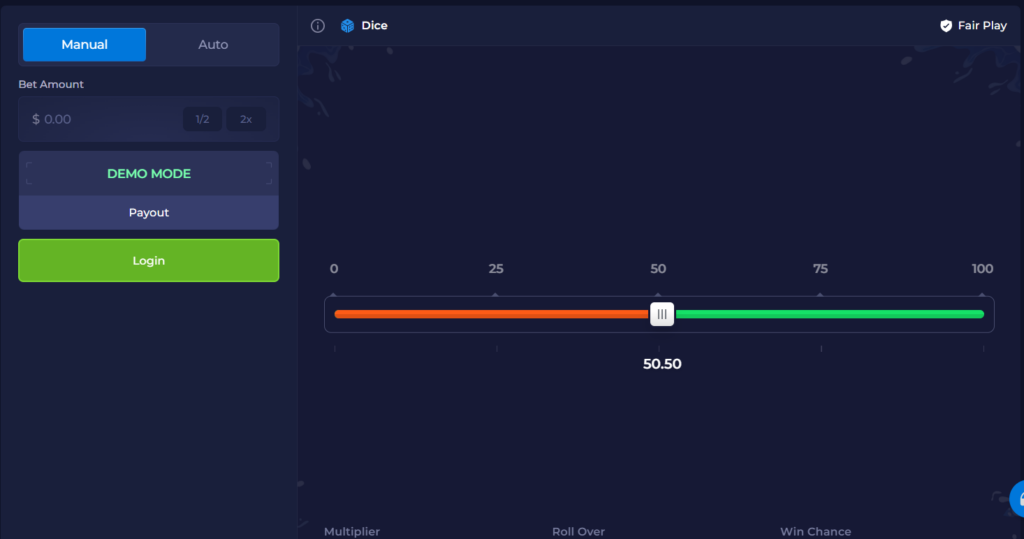Click the Payout bar
Image resolution: width=1024 pixels, height=539 pixels.
(149, 213)
